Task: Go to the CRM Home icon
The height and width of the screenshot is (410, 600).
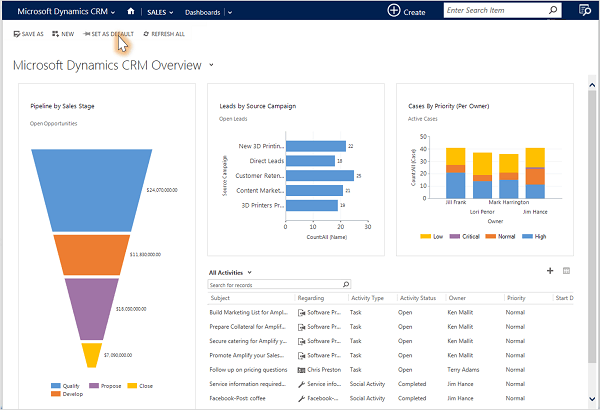Action: (130, 12)
